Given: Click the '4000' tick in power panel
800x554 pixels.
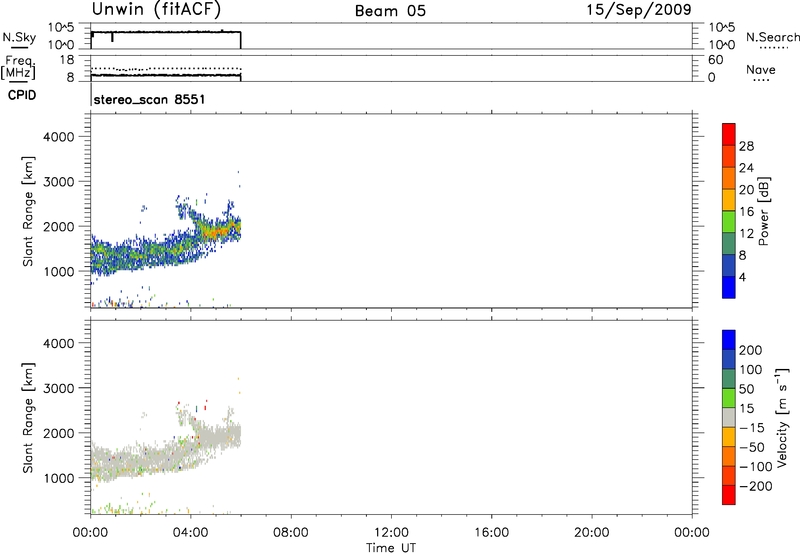Looking at the screenshot, I should [59, 137].
